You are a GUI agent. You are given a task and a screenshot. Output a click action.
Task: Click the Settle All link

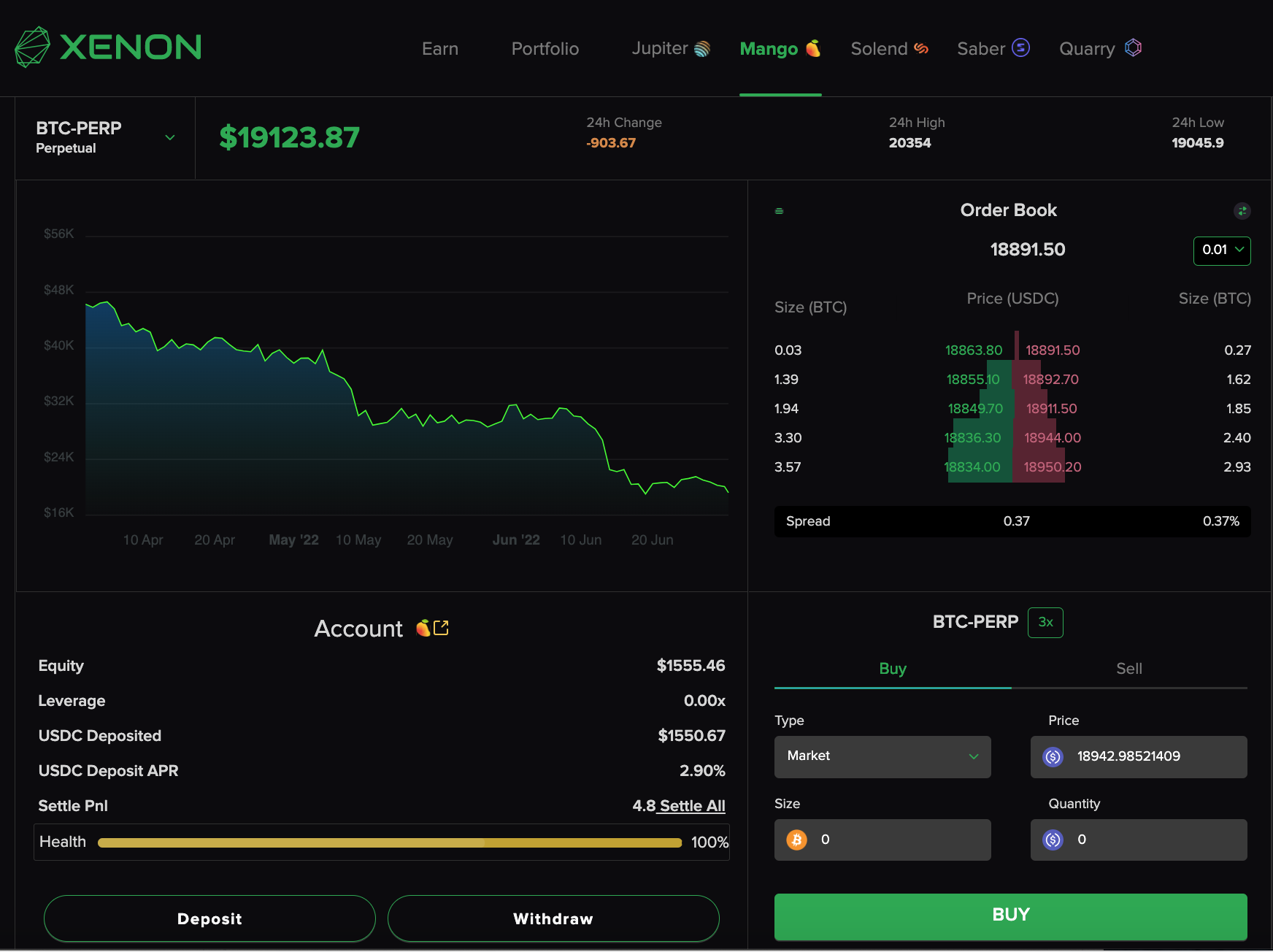(692, 806)
